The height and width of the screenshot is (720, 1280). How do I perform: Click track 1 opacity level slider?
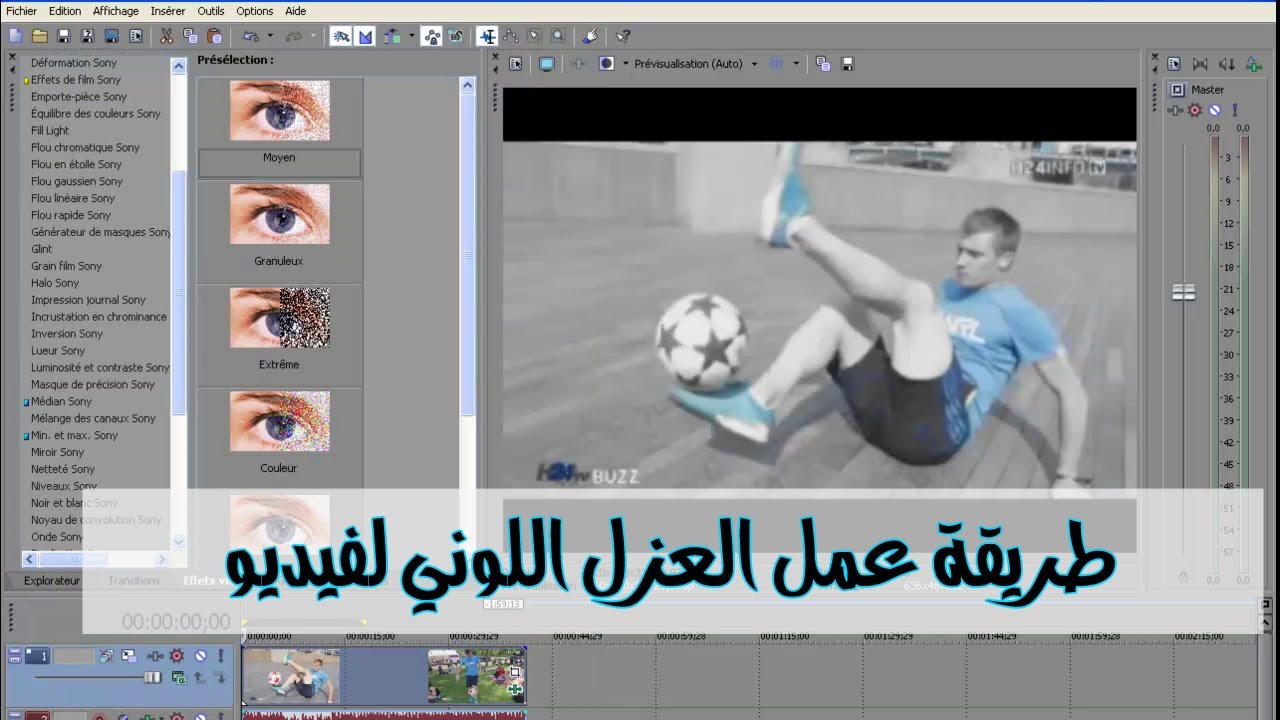click(152, 677)
